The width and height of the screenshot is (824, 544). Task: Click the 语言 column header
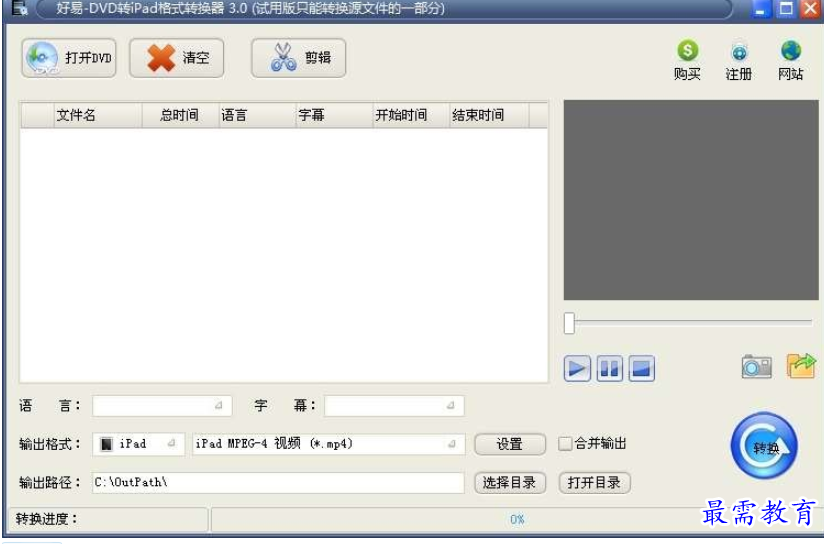pyautogui.click(x=258, y=115)
